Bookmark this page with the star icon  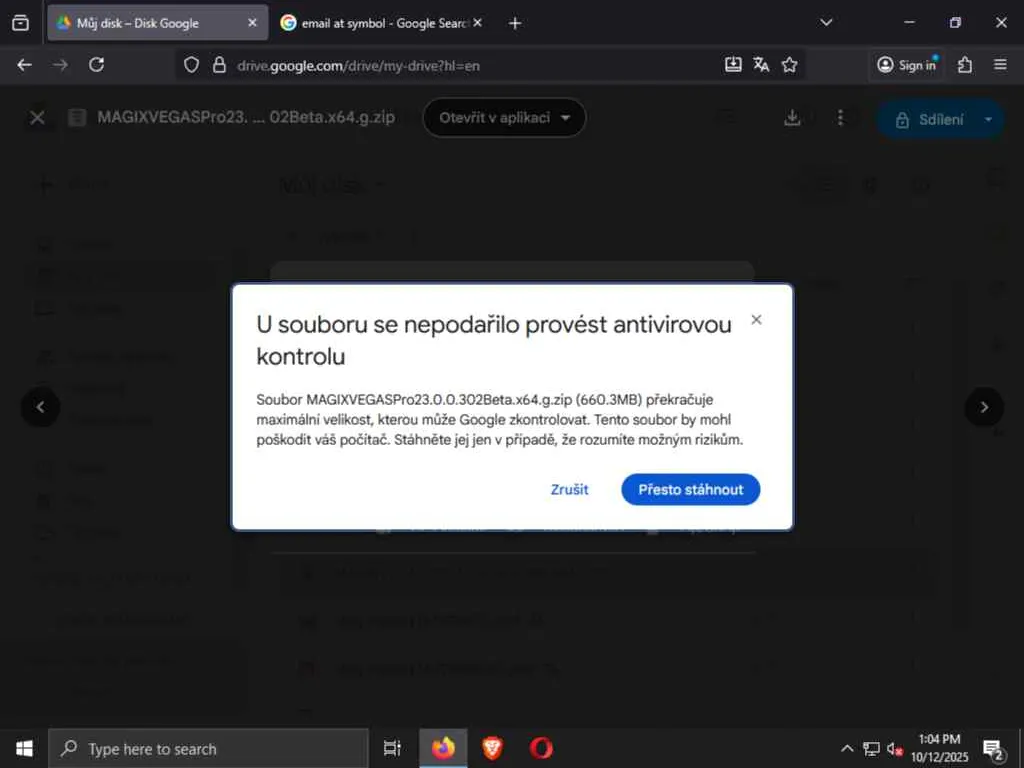(790, 65)
